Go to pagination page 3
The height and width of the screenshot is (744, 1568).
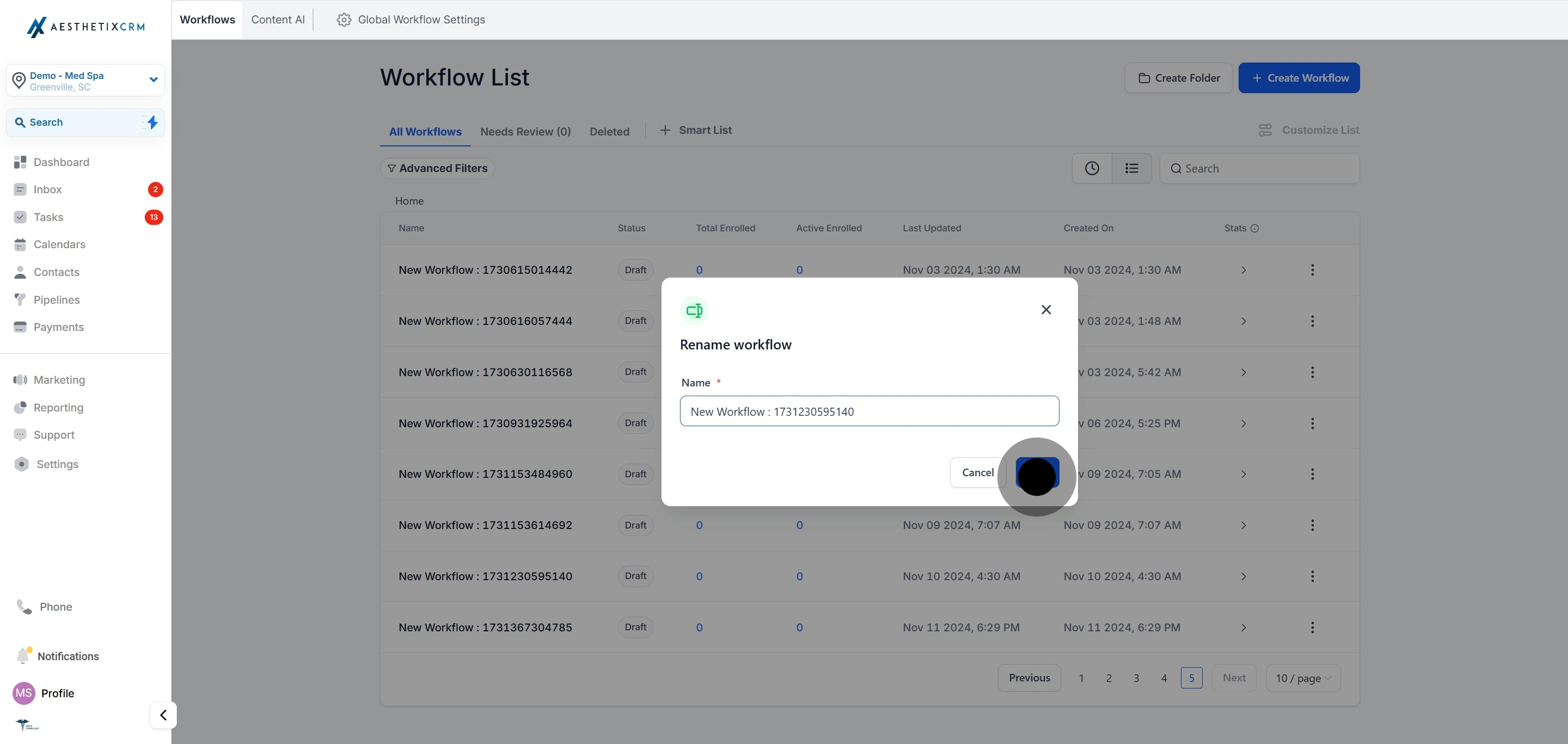(x=1136, y=678)
